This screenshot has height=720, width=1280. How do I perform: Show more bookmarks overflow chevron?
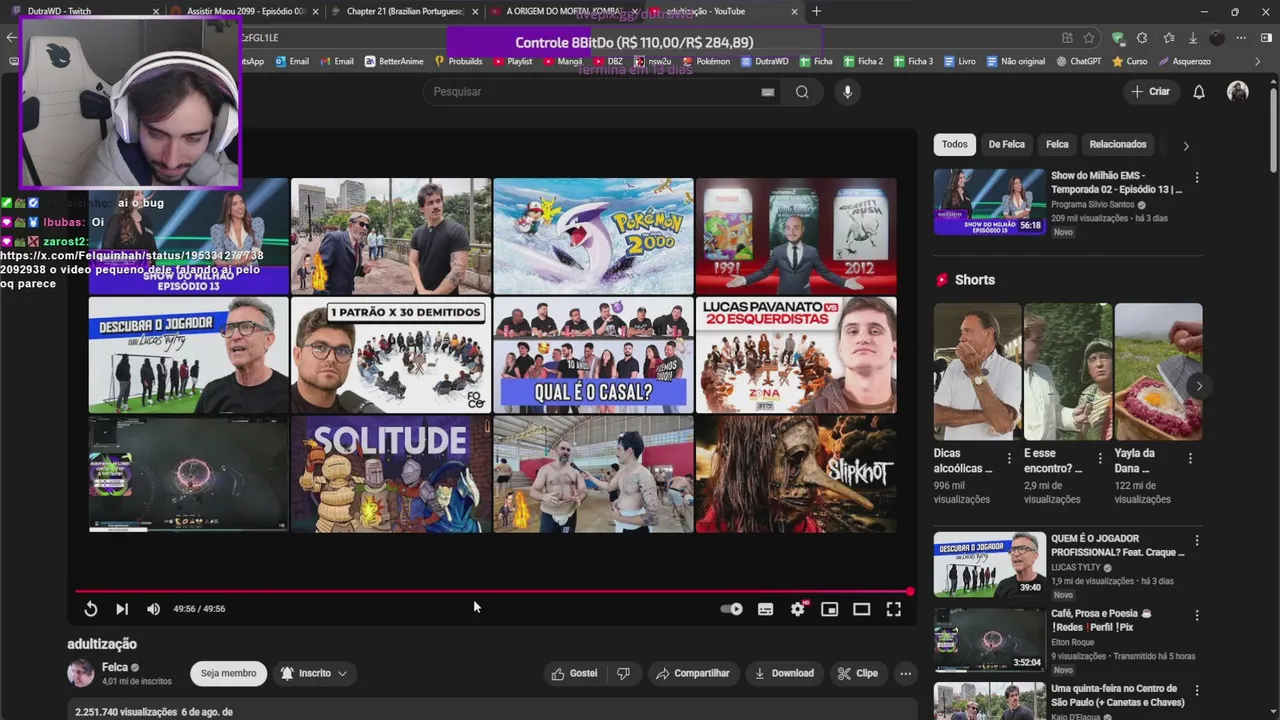pyautogui.click(x=1259, y=61)
